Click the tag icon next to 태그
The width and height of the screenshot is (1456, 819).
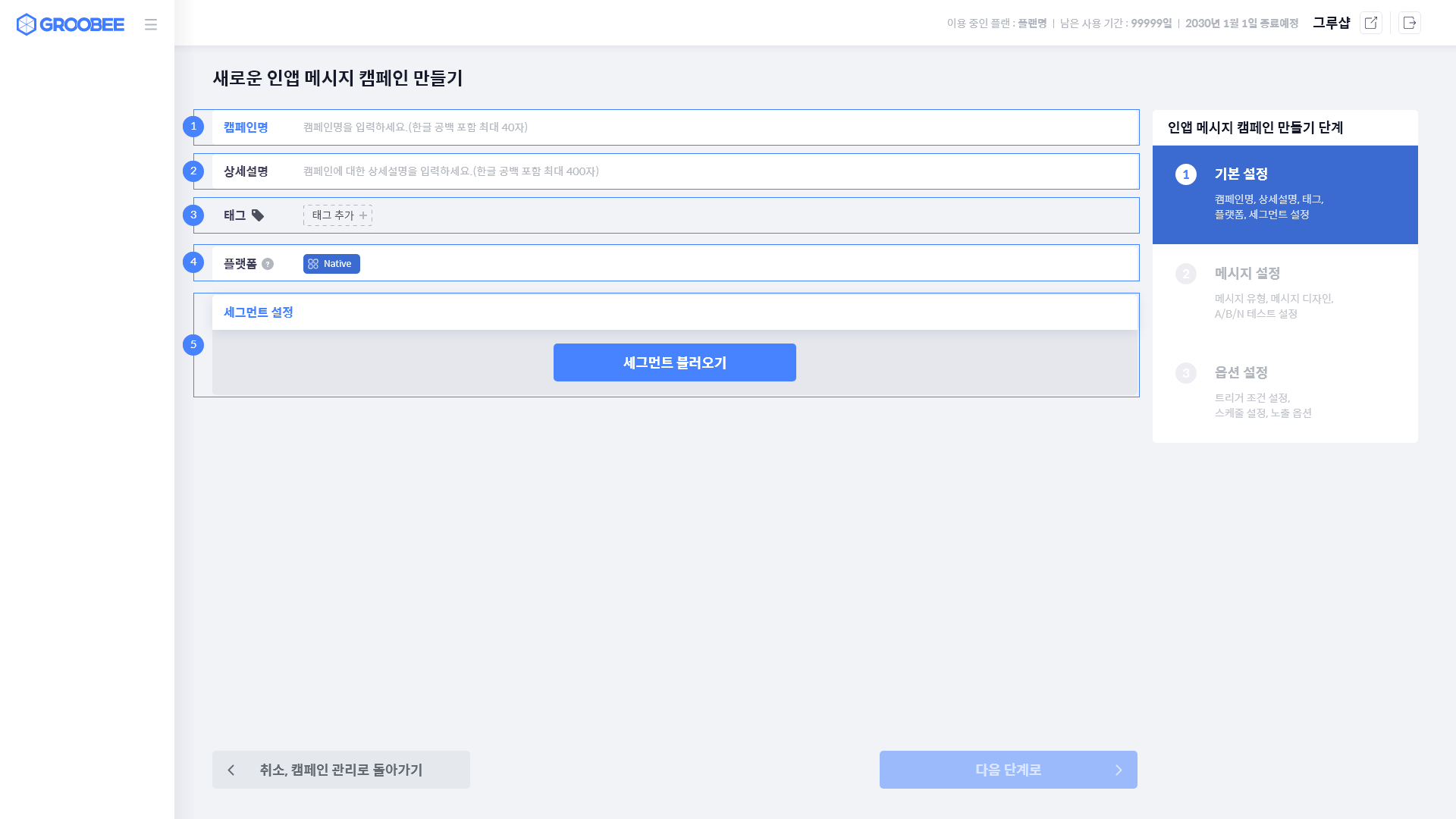258,215
